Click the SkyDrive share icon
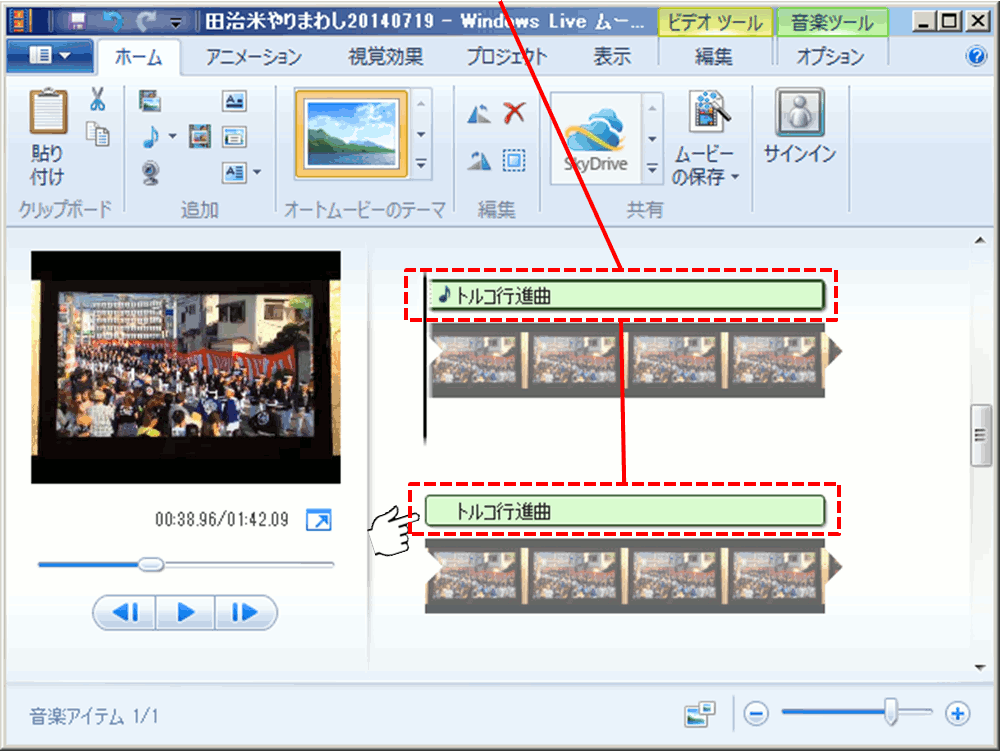The width and height of the screenshot is (1000, 751). pyautogui.click(x=595, y=140)
